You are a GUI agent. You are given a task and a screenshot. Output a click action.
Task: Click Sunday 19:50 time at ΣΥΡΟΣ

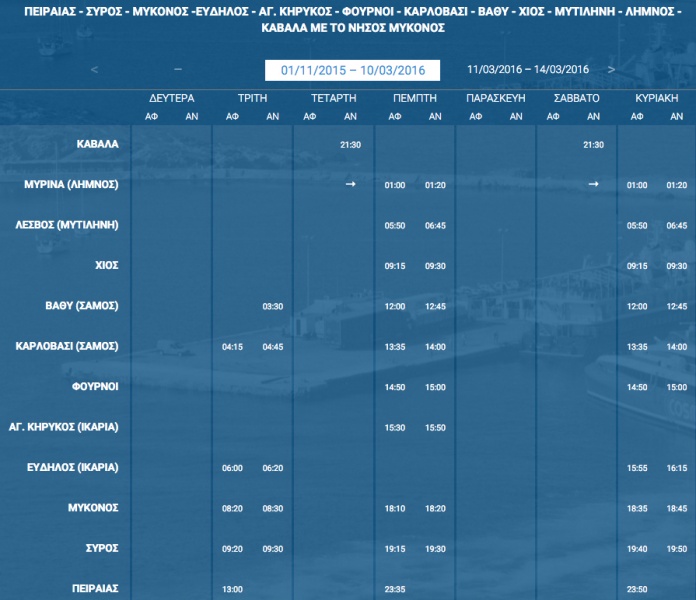(x=677, y=549)
